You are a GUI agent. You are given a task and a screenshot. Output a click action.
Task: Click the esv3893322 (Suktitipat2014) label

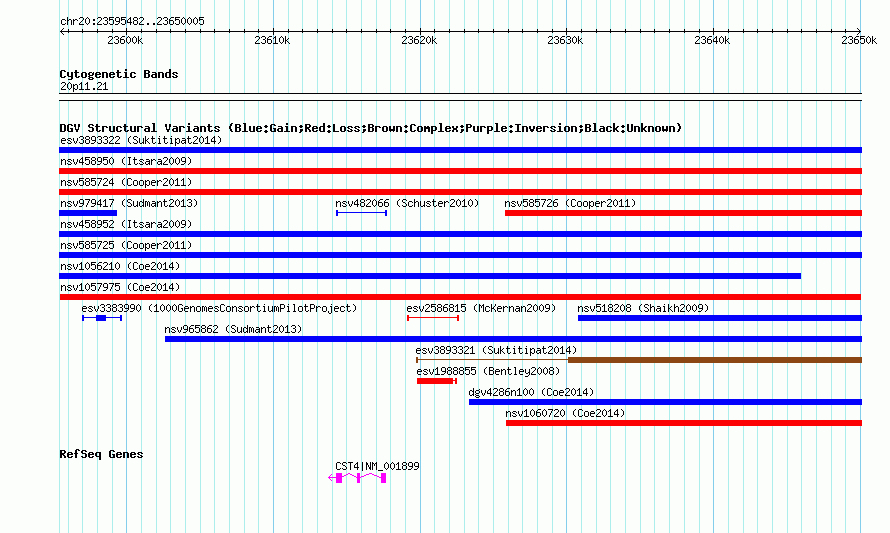point(141,140)
